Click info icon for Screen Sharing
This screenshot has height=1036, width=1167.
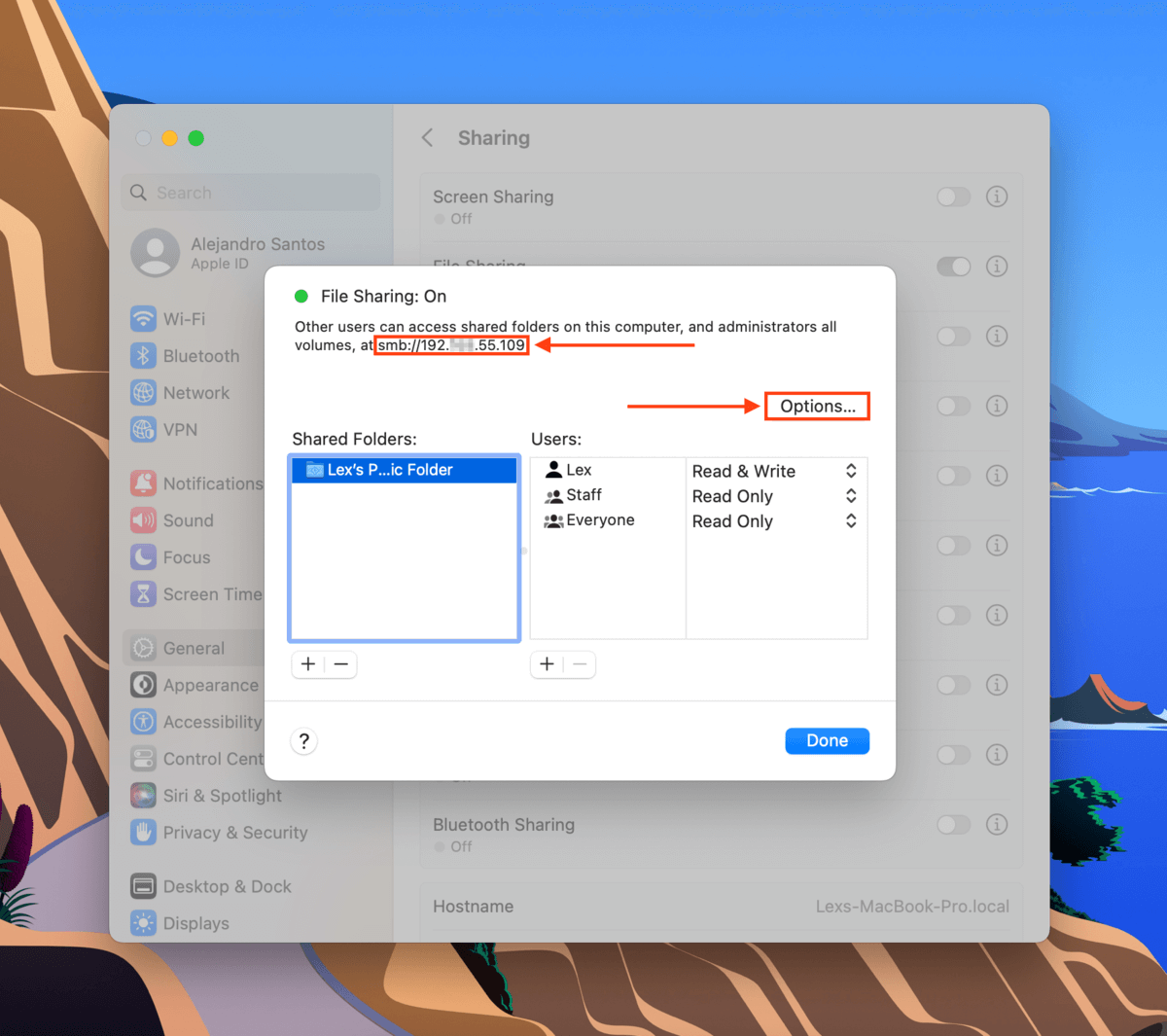tap(997, 196)
